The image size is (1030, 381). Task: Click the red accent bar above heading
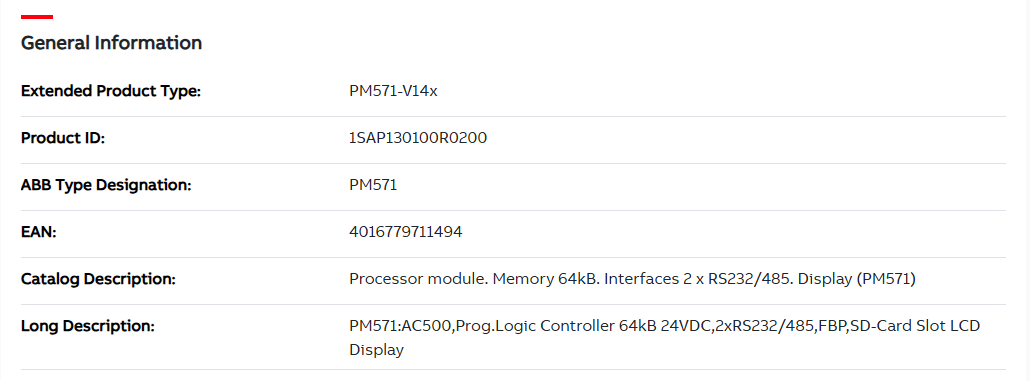pos(37,16)
